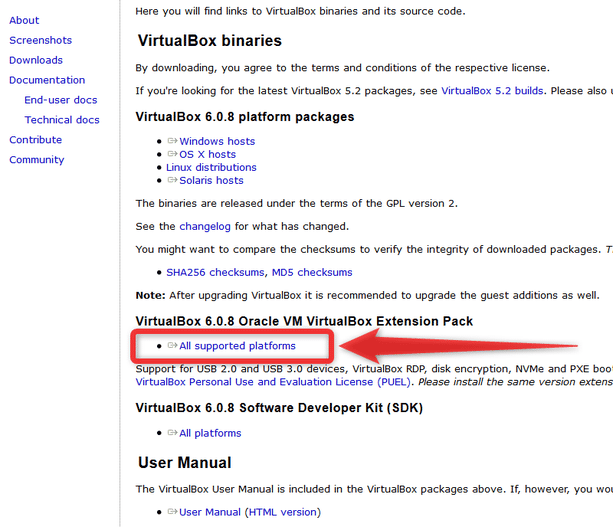
Task: View the SHA256 checksums
Action: click(215, 272)
